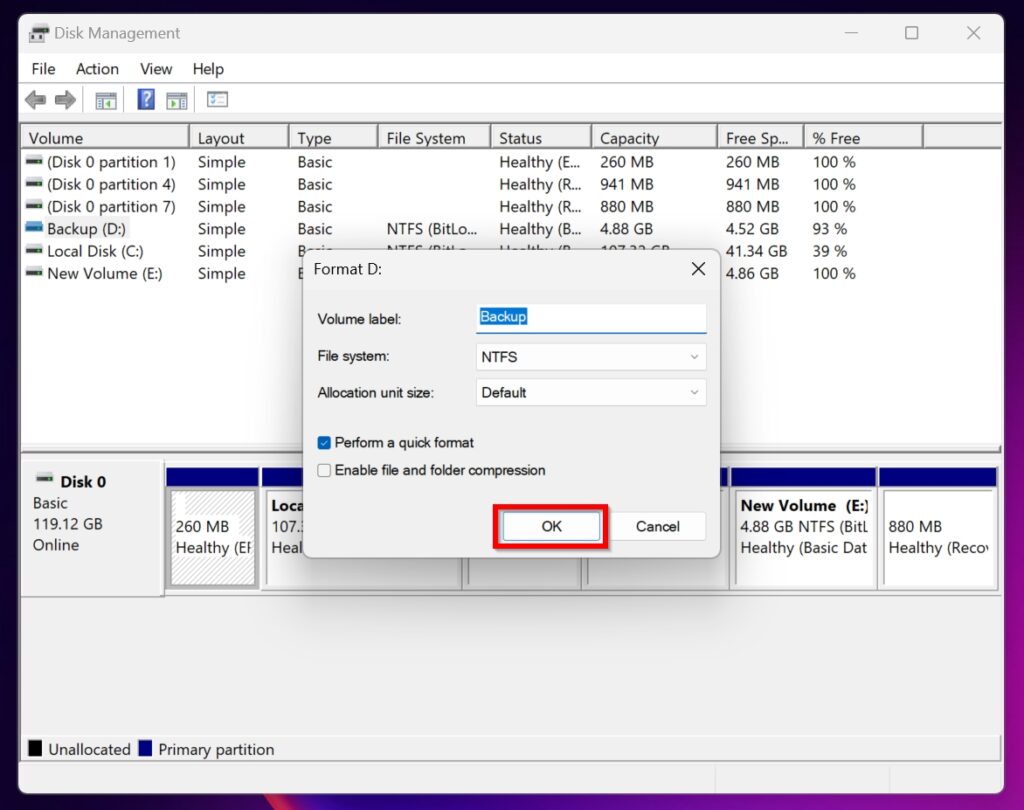This screenshot has height=810, width=1024.
Task: Open the View menu
Action: [x=156, y=68]
